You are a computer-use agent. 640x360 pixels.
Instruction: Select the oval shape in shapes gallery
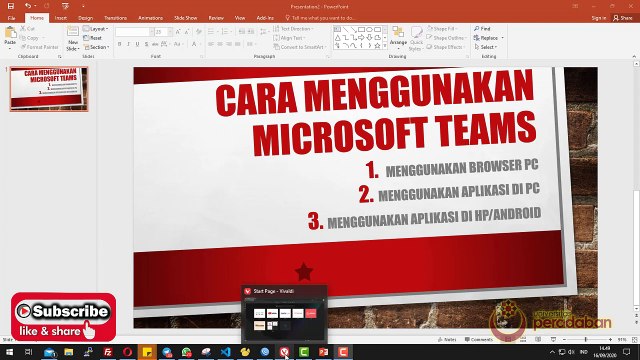[x=369, y=29]
